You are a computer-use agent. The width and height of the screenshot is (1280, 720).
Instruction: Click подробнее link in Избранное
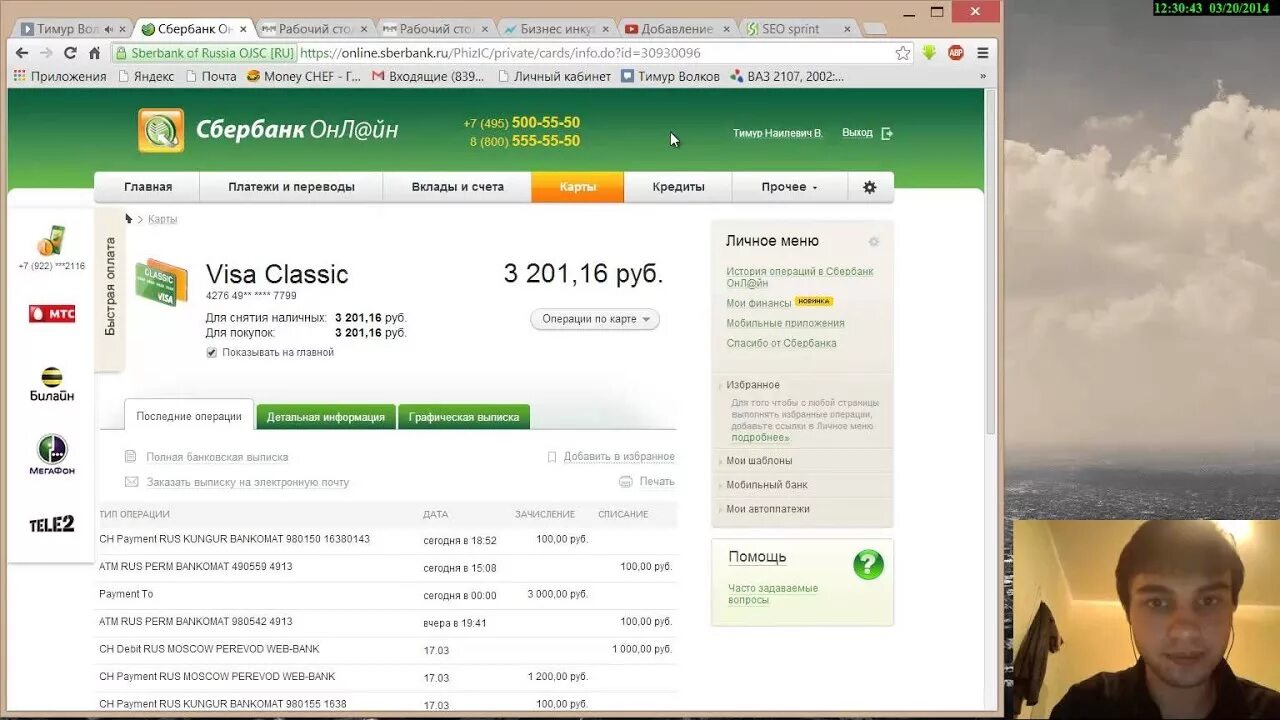pos(760,437)
